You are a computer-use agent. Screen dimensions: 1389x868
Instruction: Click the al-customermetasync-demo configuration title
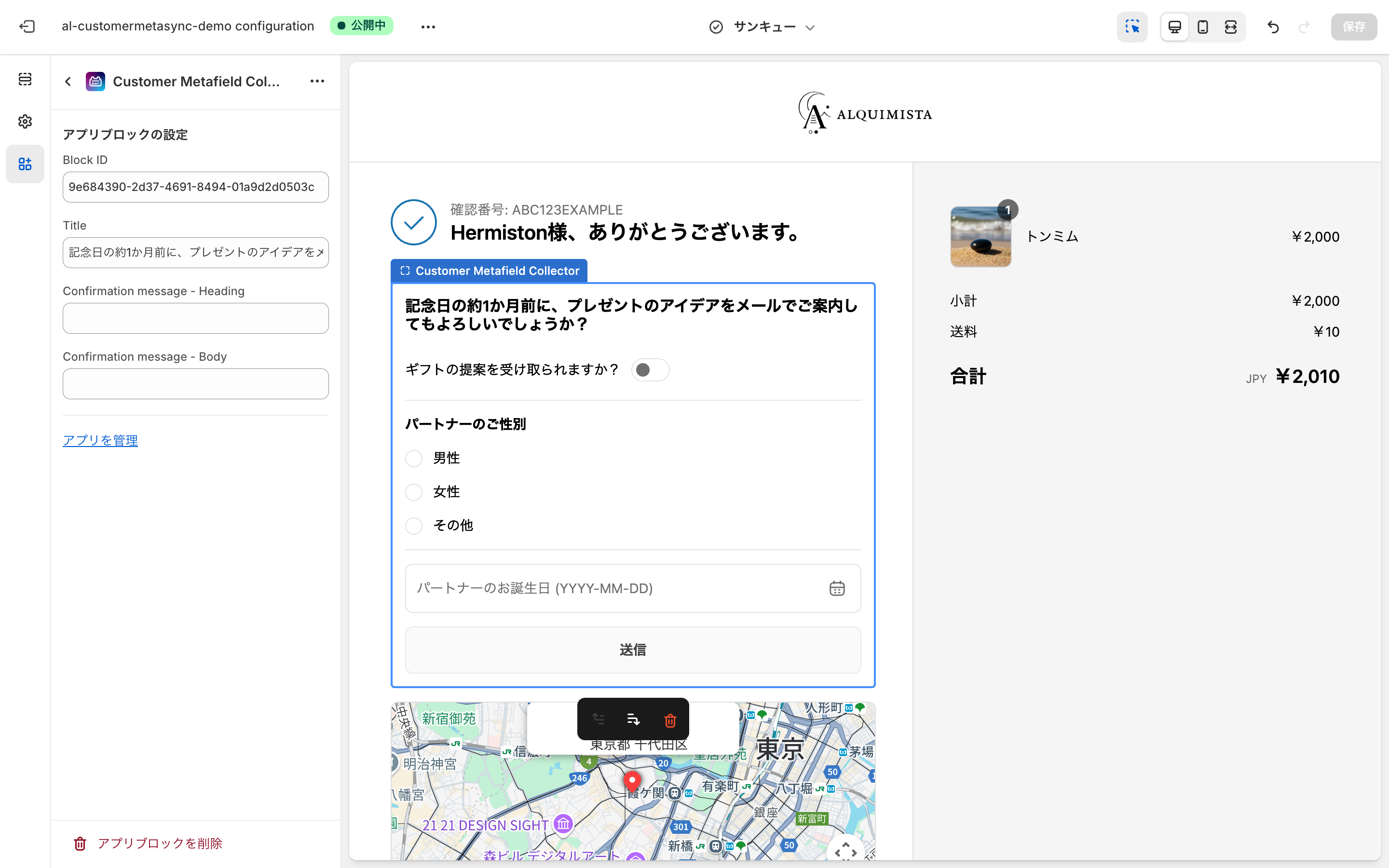[188, 27]
